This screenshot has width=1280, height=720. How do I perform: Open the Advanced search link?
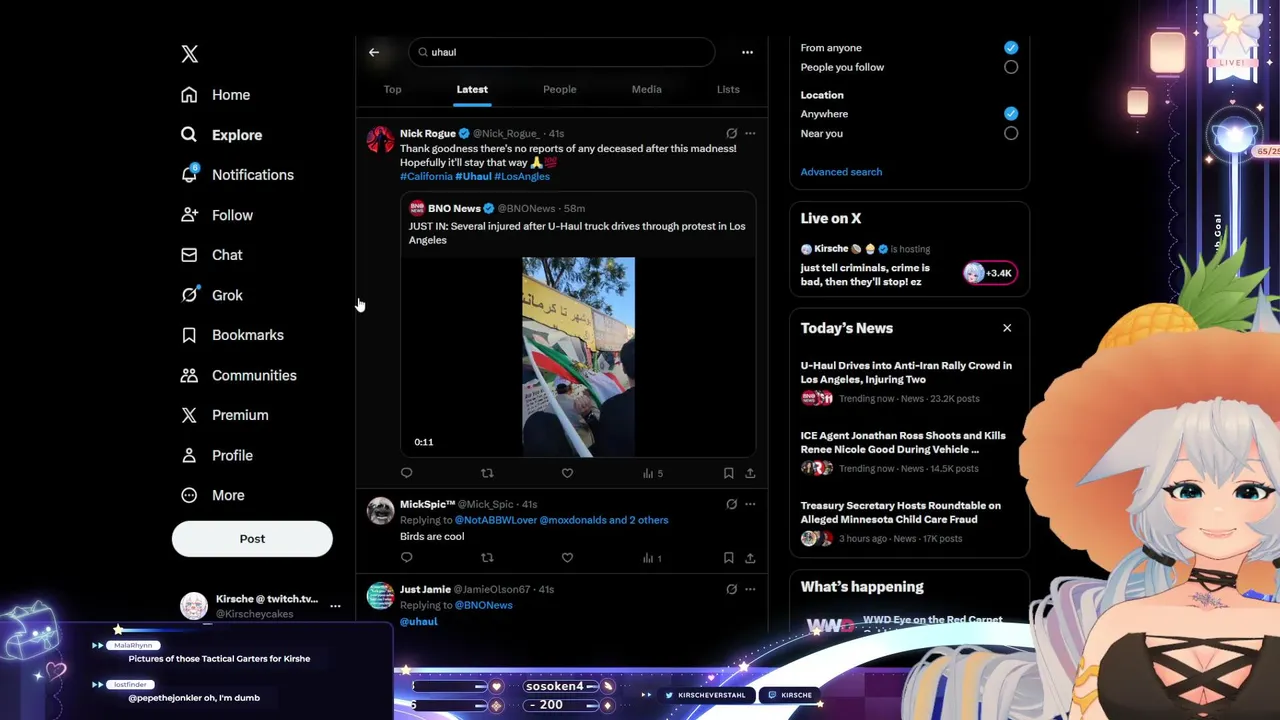click(841, 172)
